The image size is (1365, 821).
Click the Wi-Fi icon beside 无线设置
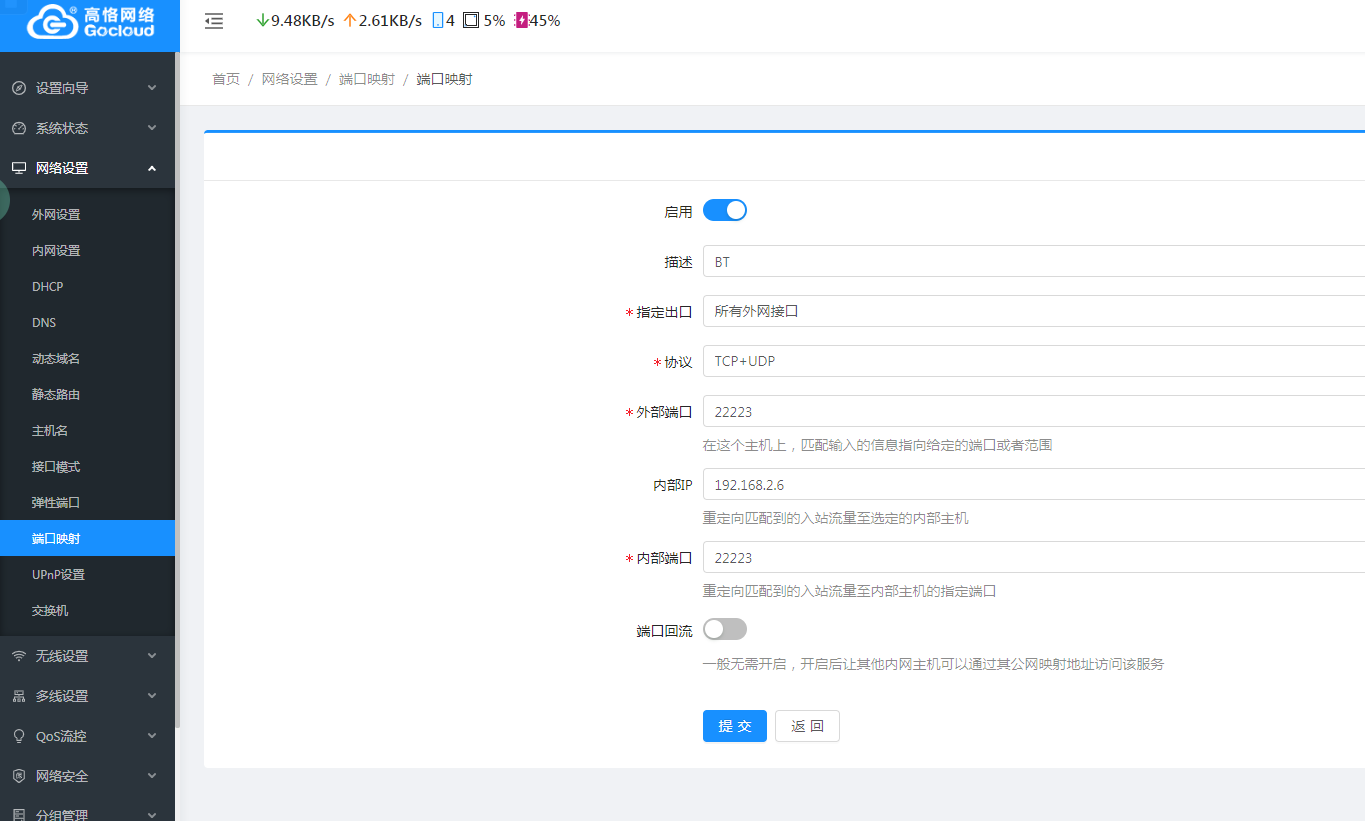[18, 656]
